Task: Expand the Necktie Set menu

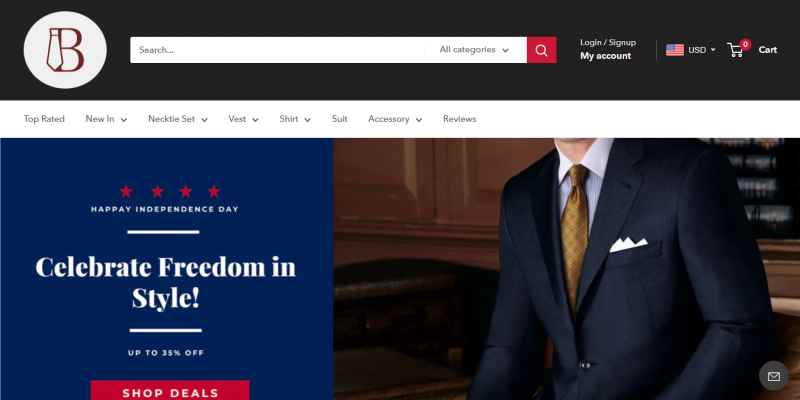Action: coord(178,119)
